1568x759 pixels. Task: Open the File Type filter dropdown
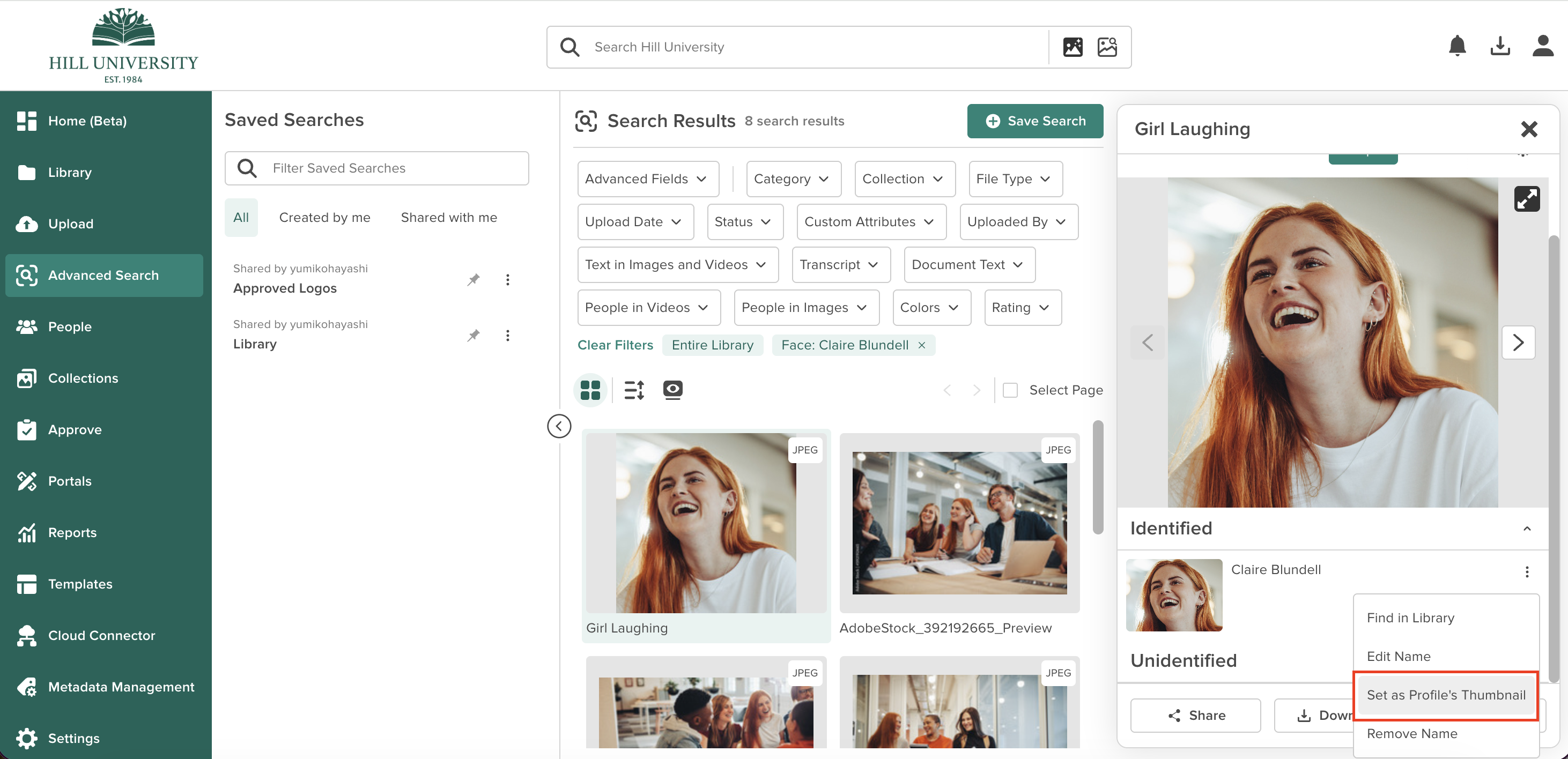coord(1015,179)
